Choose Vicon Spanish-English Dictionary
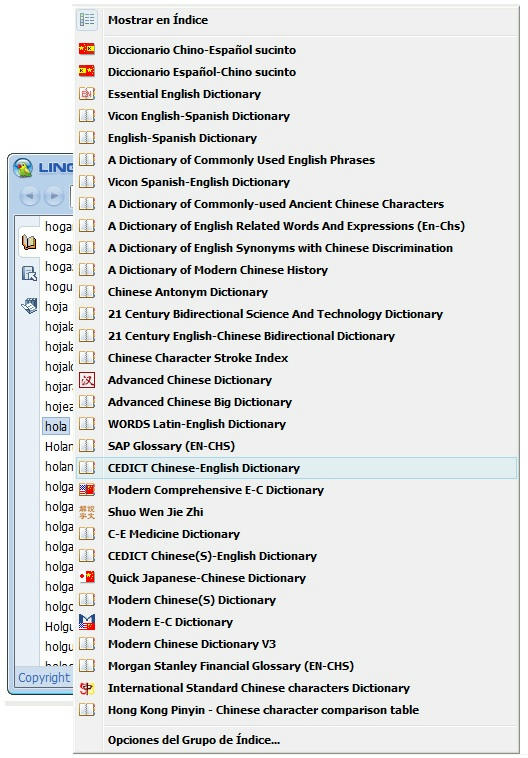The width and height of the screenshot is (528, 758). pos(296,182)
